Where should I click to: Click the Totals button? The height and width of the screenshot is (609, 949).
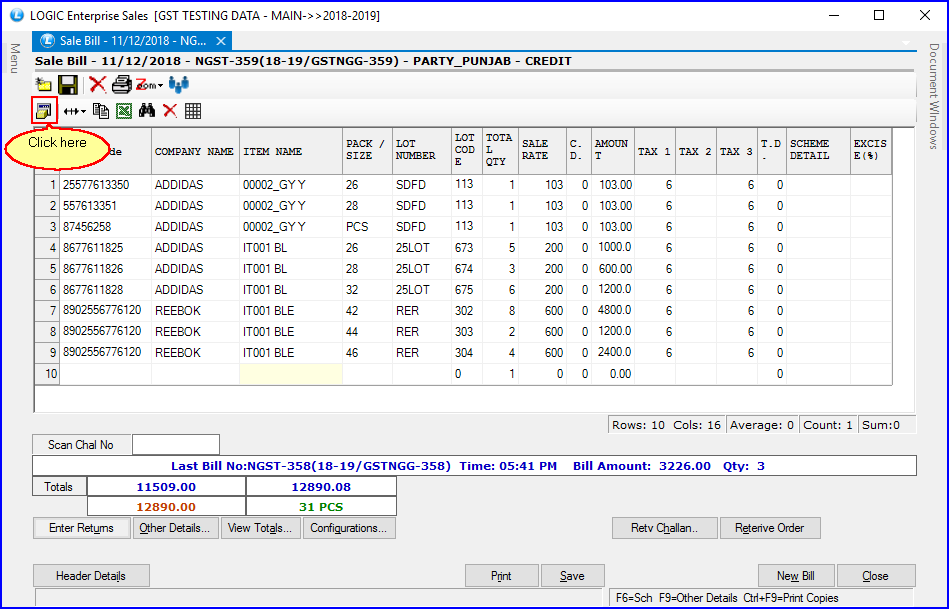point(59,487)
